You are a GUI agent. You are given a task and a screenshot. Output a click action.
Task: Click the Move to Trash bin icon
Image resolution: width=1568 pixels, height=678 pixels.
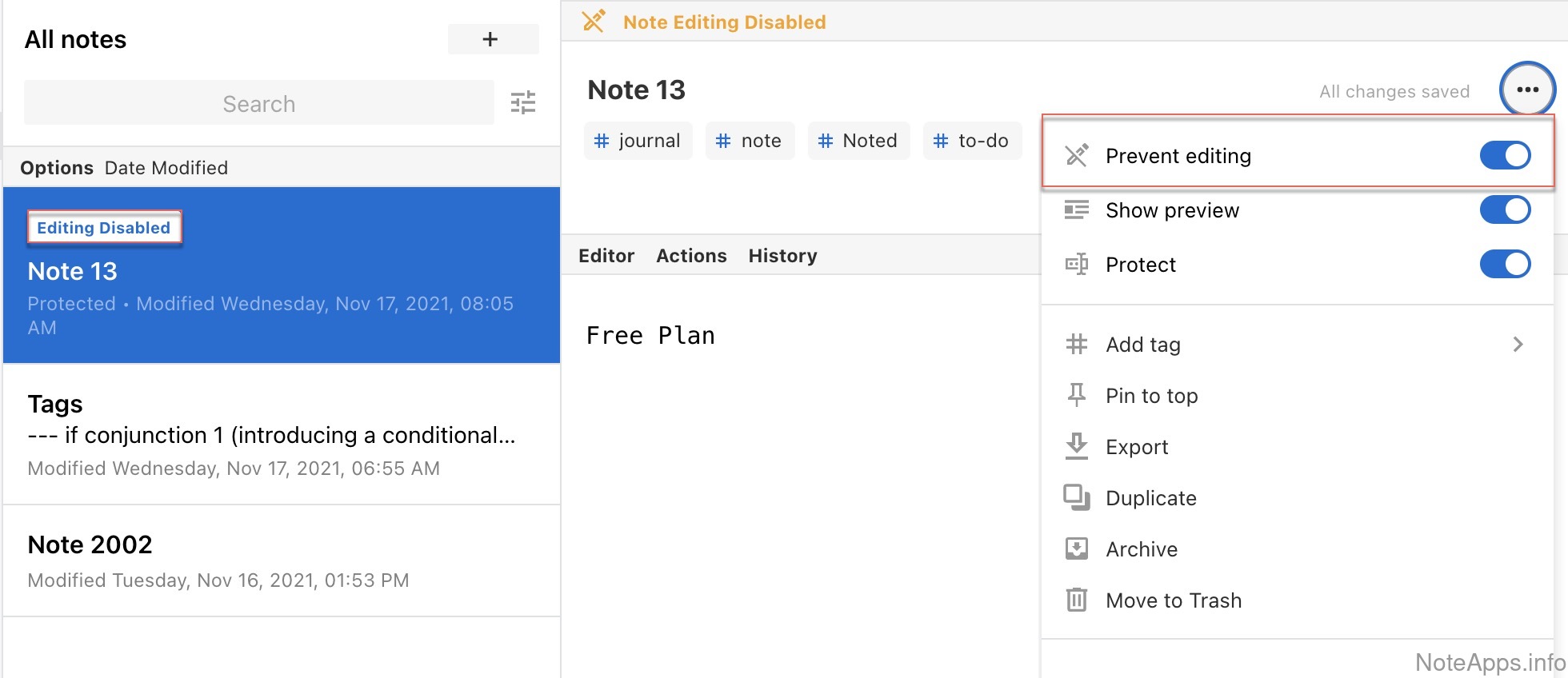point(1077,600)
